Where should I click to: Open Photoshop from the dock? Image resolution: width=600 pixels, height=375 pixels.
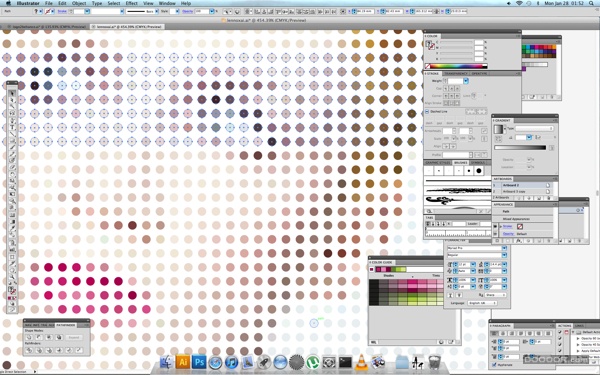click(199, 362)
